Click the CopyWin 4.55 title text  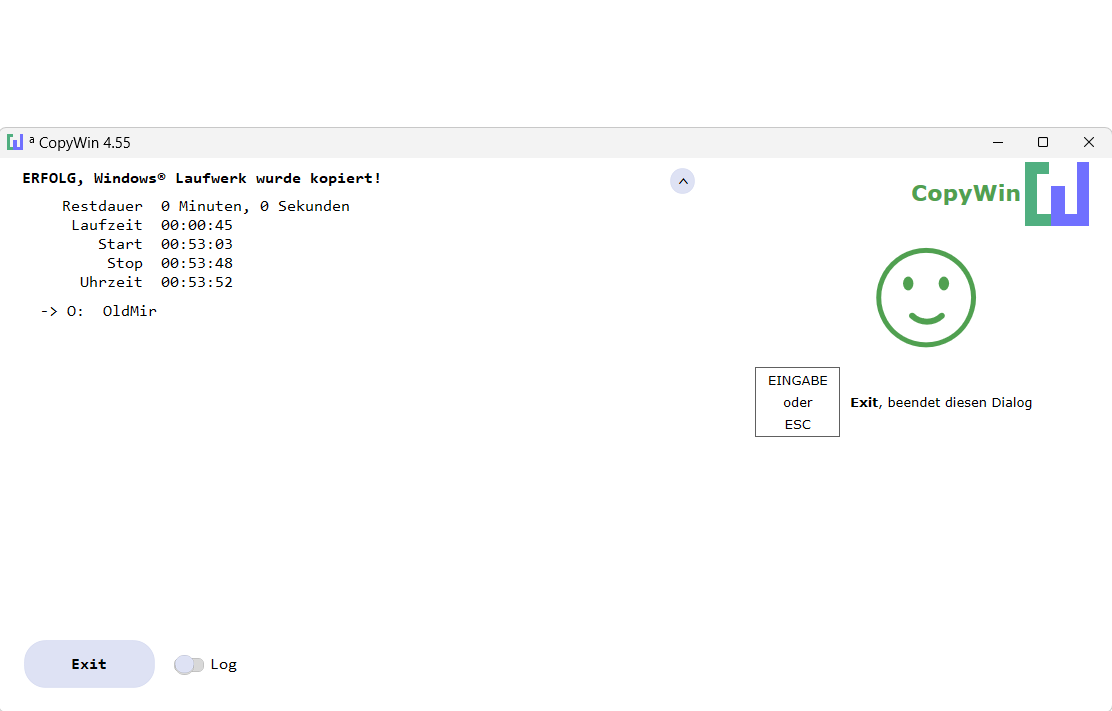(84, 143)
